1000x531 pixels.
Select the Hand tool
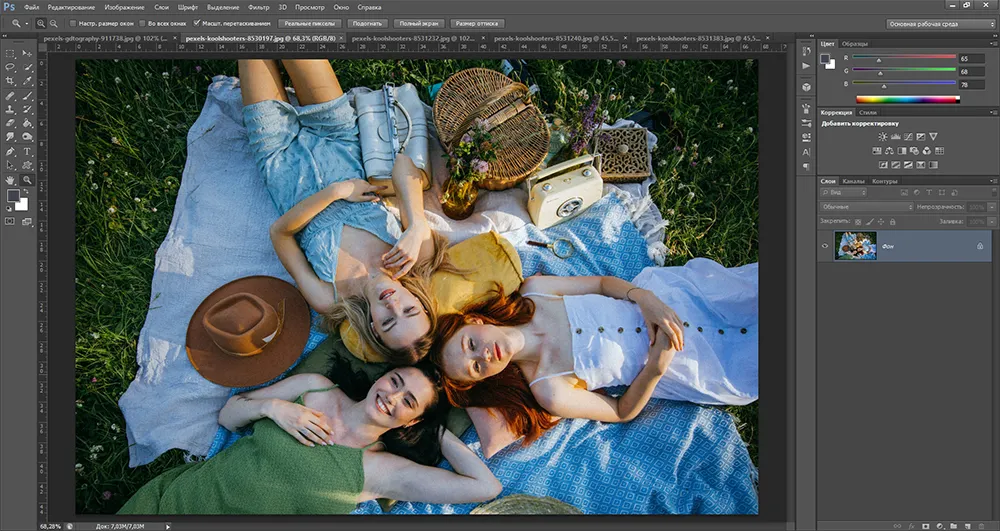click(x=10, y=180)
